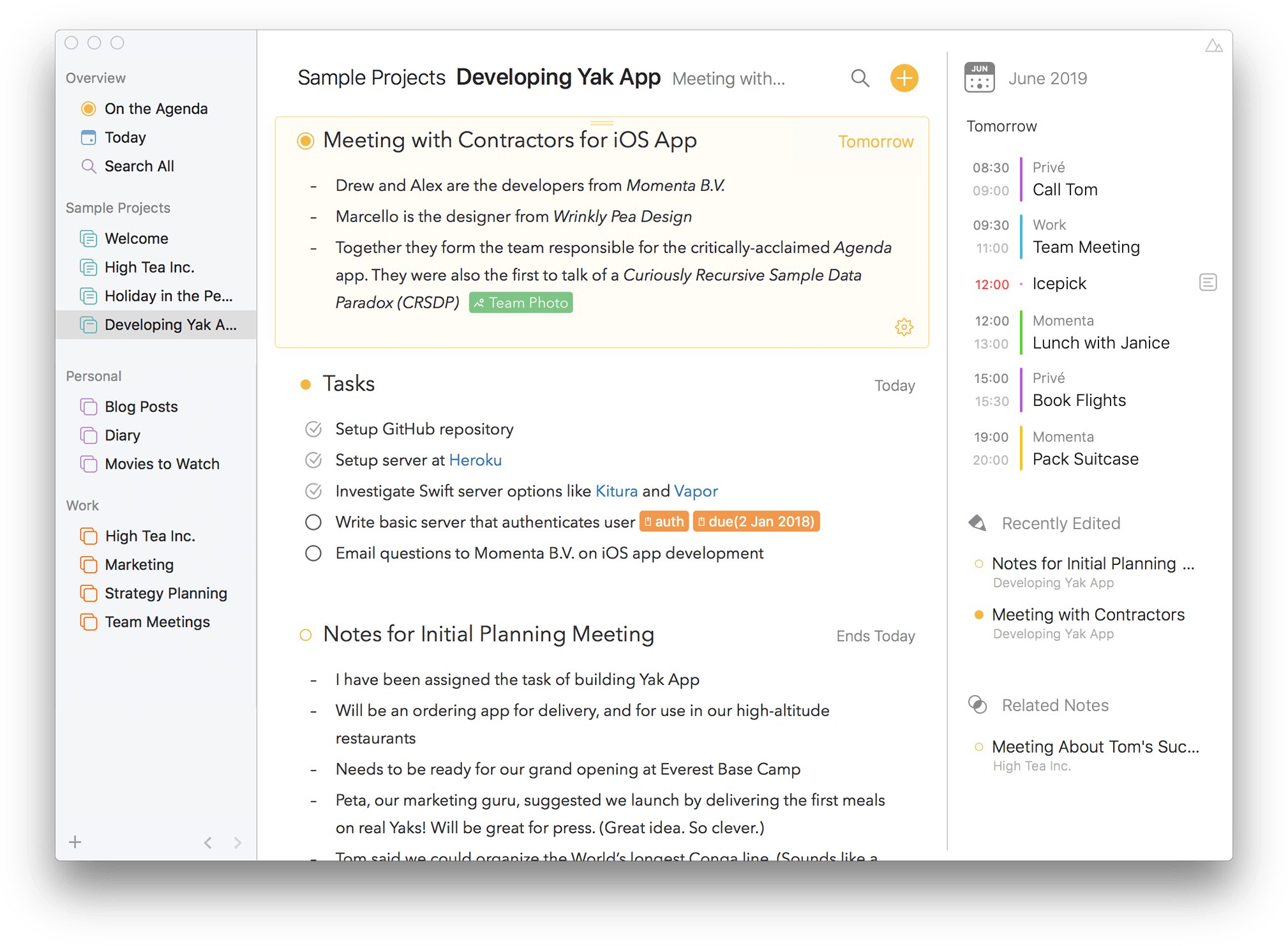The width and height of the screenshot is (1288, 946).
Task: Open the Heroku link
Action: pyautogui.click(x=475, y=460)
